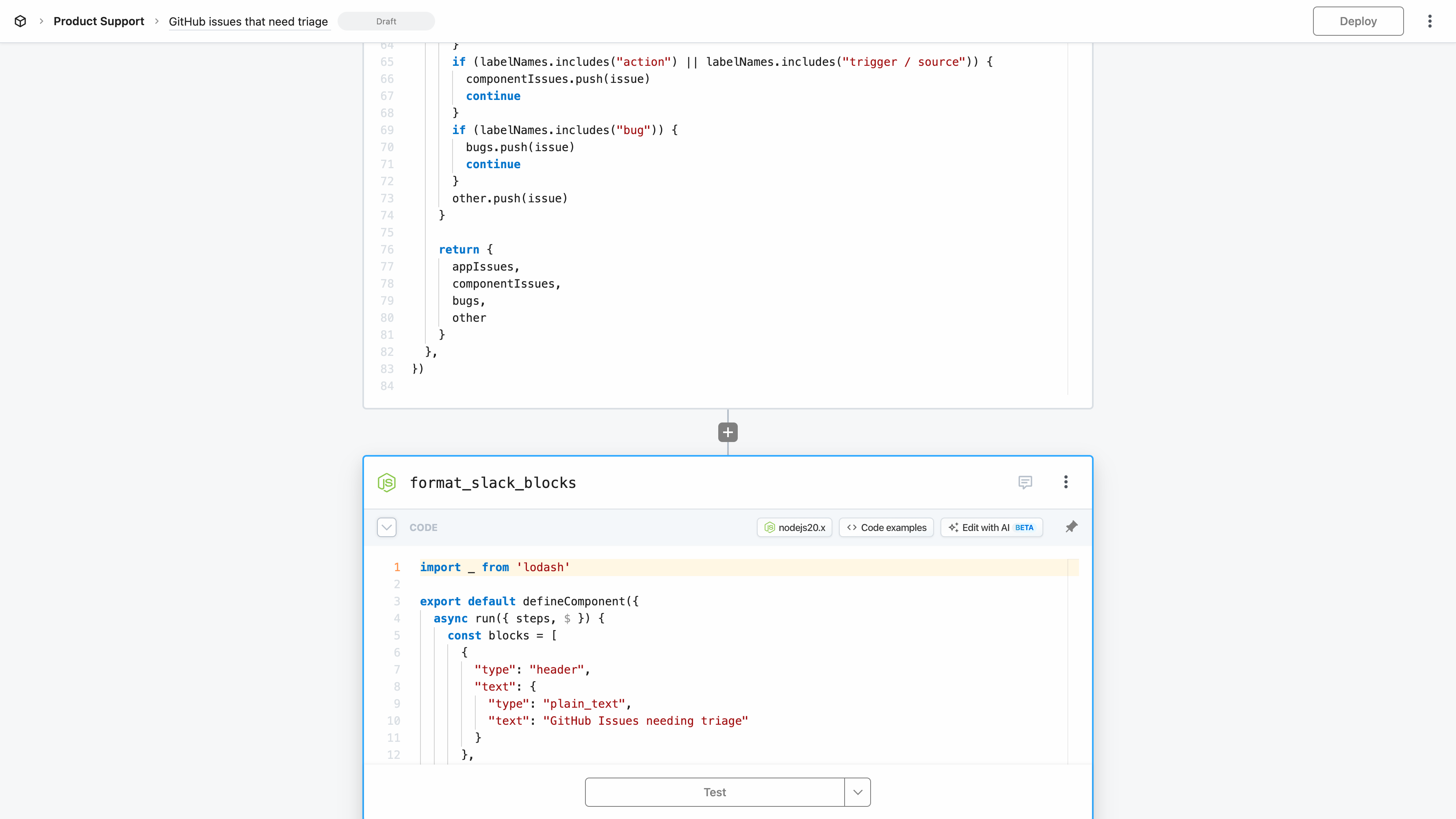Viewport: 1456px width, 819px height.
Task: Open the format_slack_blocks step options menu
Action: coord(1066,482)
